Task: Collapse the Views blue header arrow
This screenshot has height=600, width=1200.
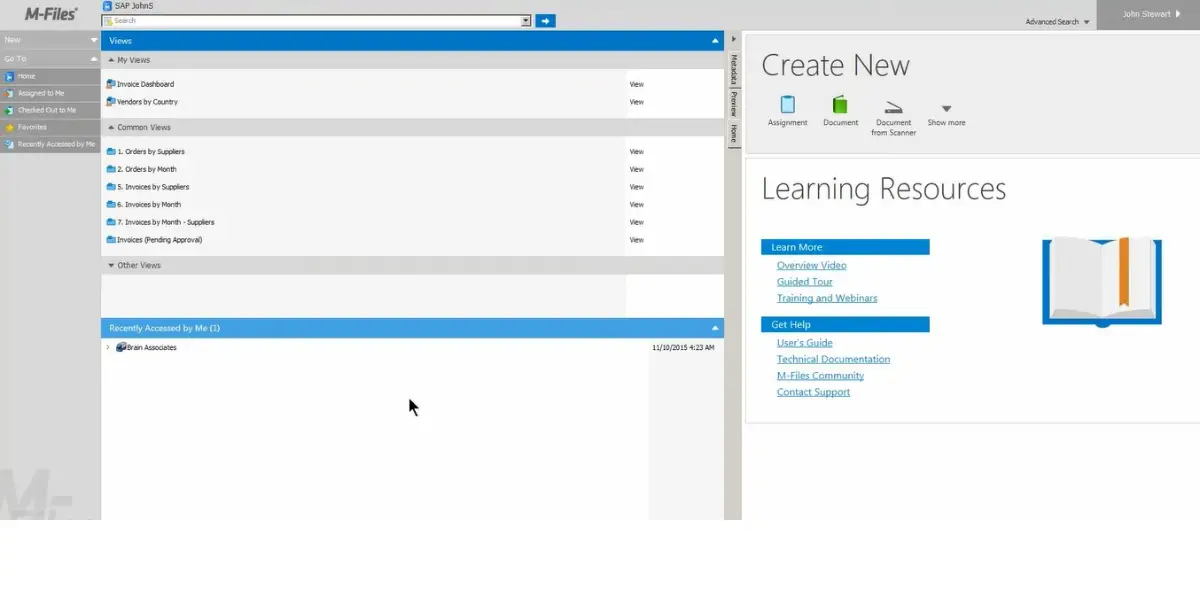Action: point(714,41)
